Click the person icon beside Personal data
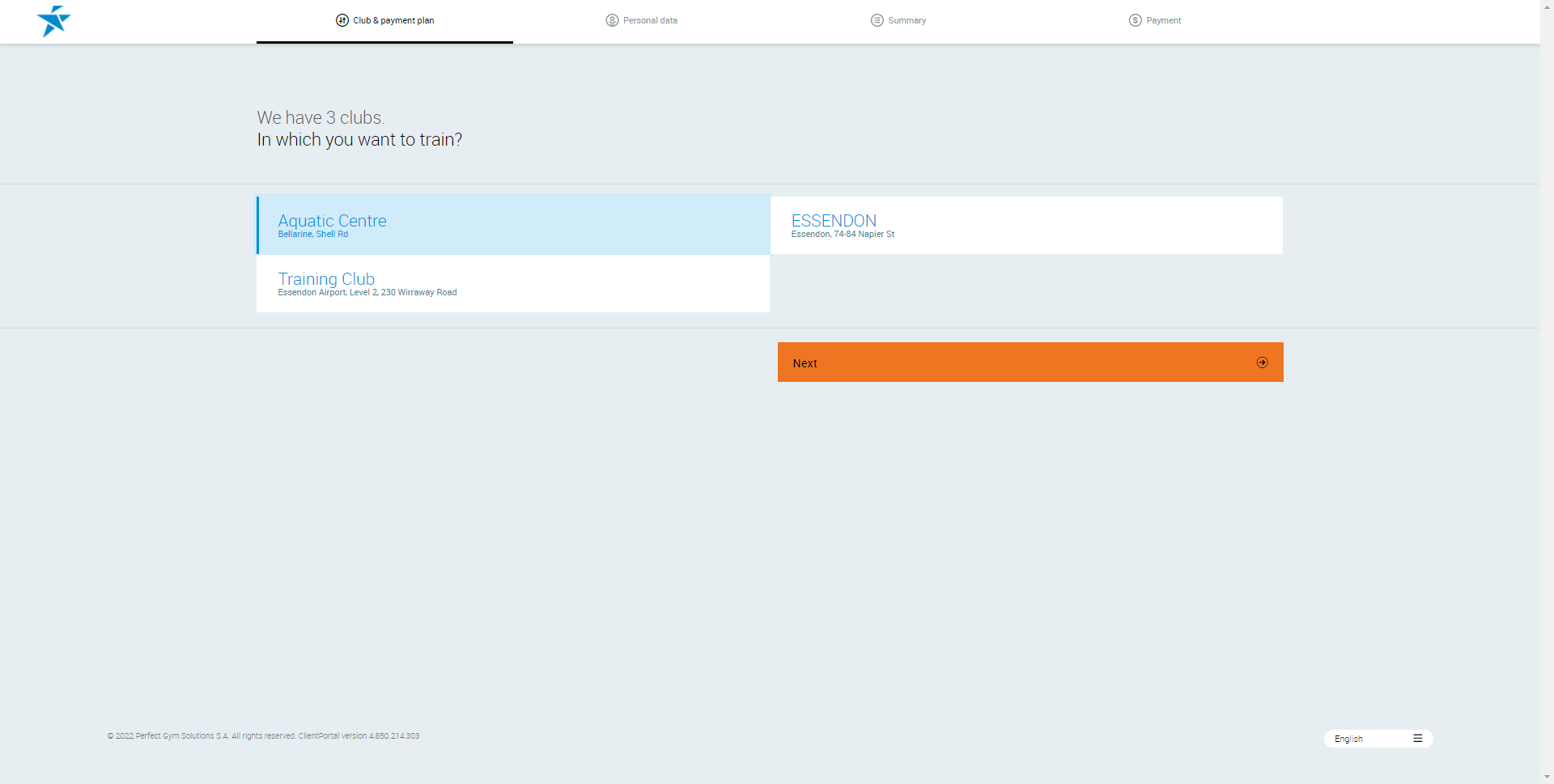Viewport: 1554px width, 784px height. (612, 20)
